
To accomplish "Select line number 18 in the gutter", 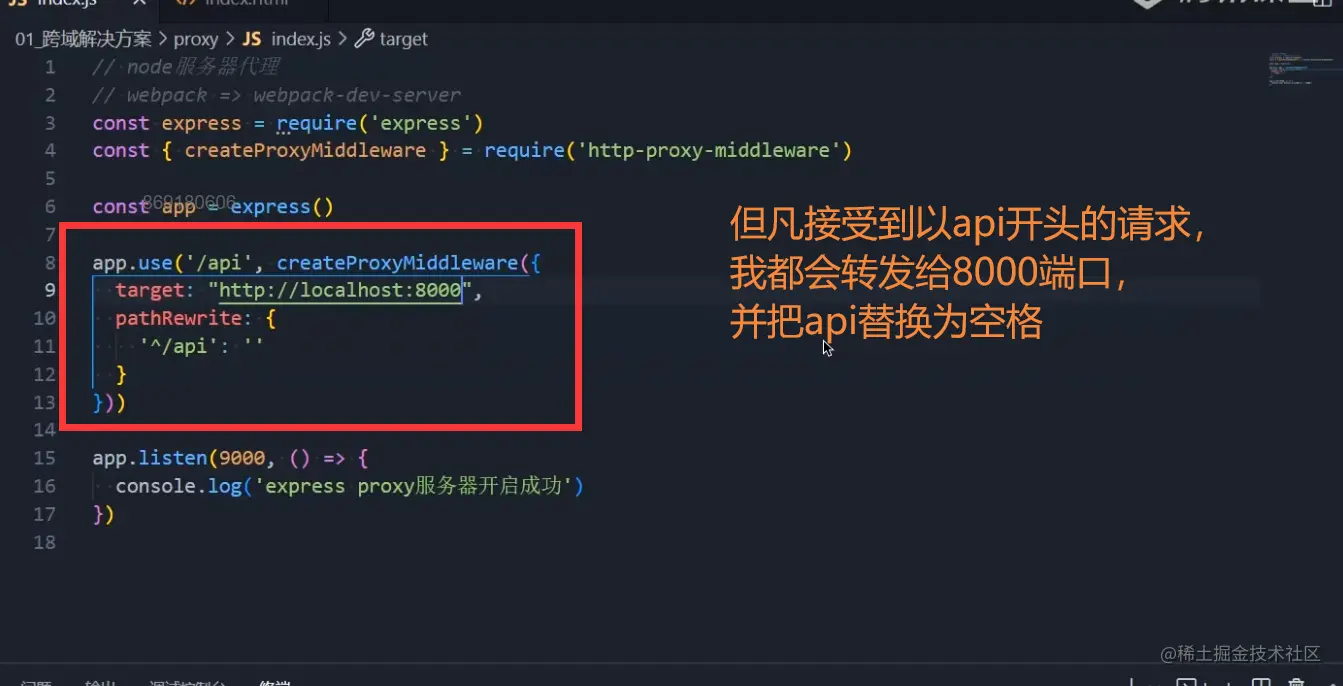I will click(44, 542).
